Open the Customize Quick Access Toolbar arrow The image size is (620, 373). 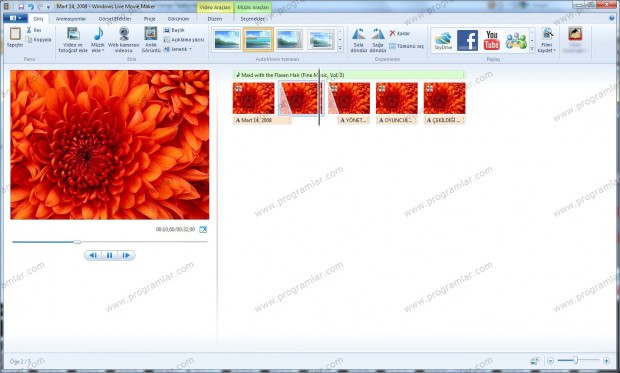click(x=48, y=7)
